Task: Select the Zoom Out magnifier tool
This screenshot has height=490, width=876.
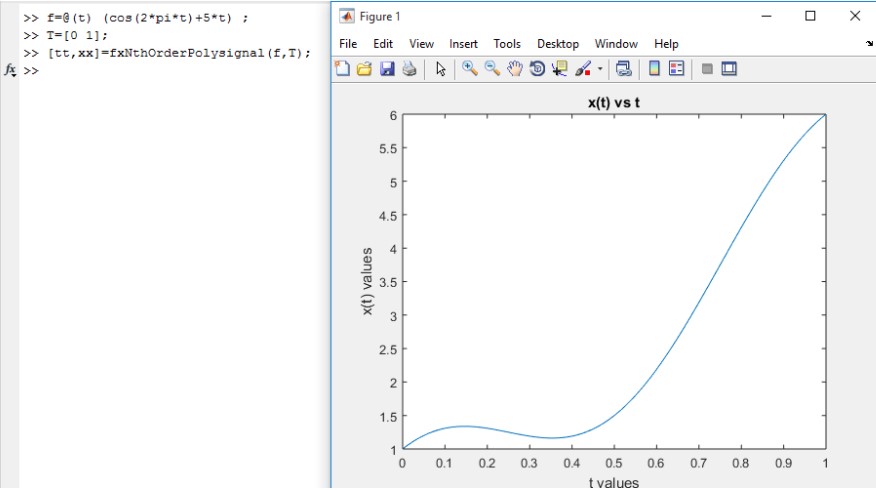Action: click(x=492, y=69)
